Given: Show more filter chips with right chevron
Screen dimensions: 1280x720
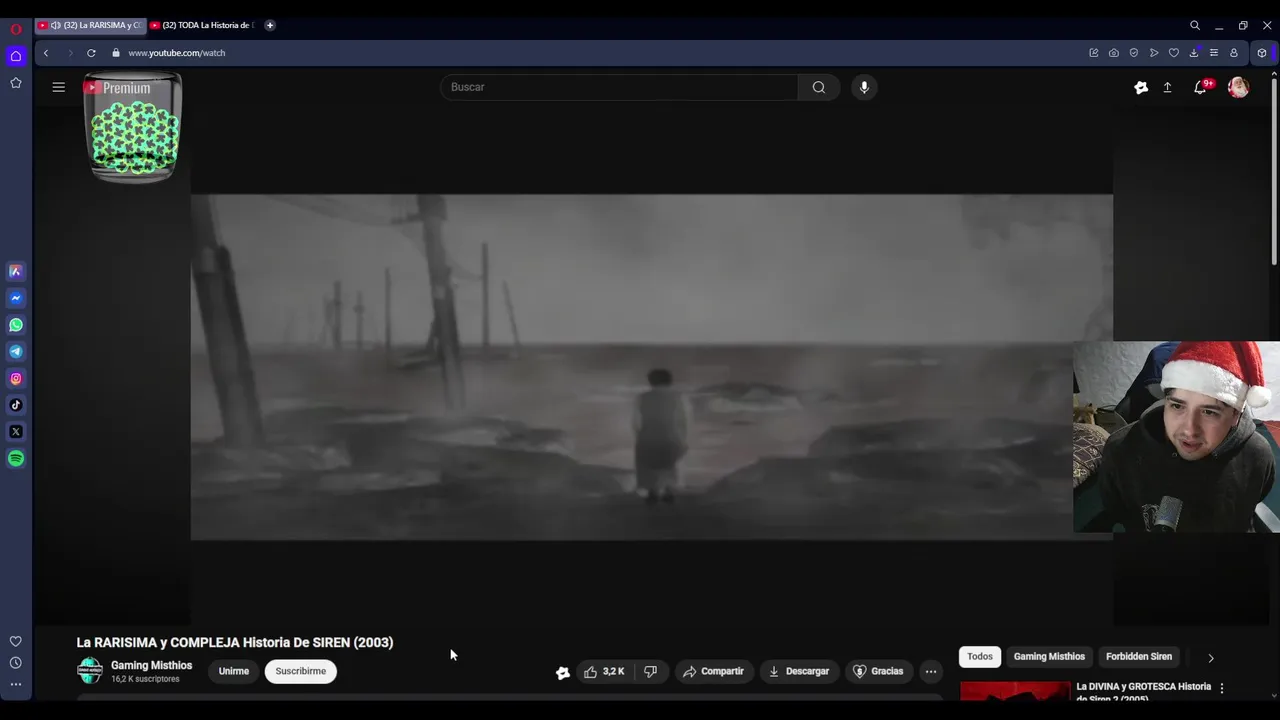Looking at the screenshot, I should coord(1211,658).
